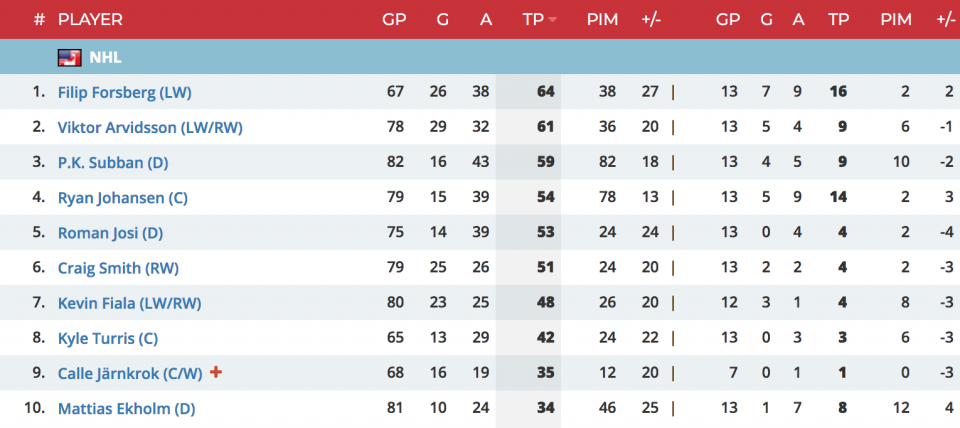Sort by the rightmost +/- column header
This screenshot has height=428, width=960.
945,19
